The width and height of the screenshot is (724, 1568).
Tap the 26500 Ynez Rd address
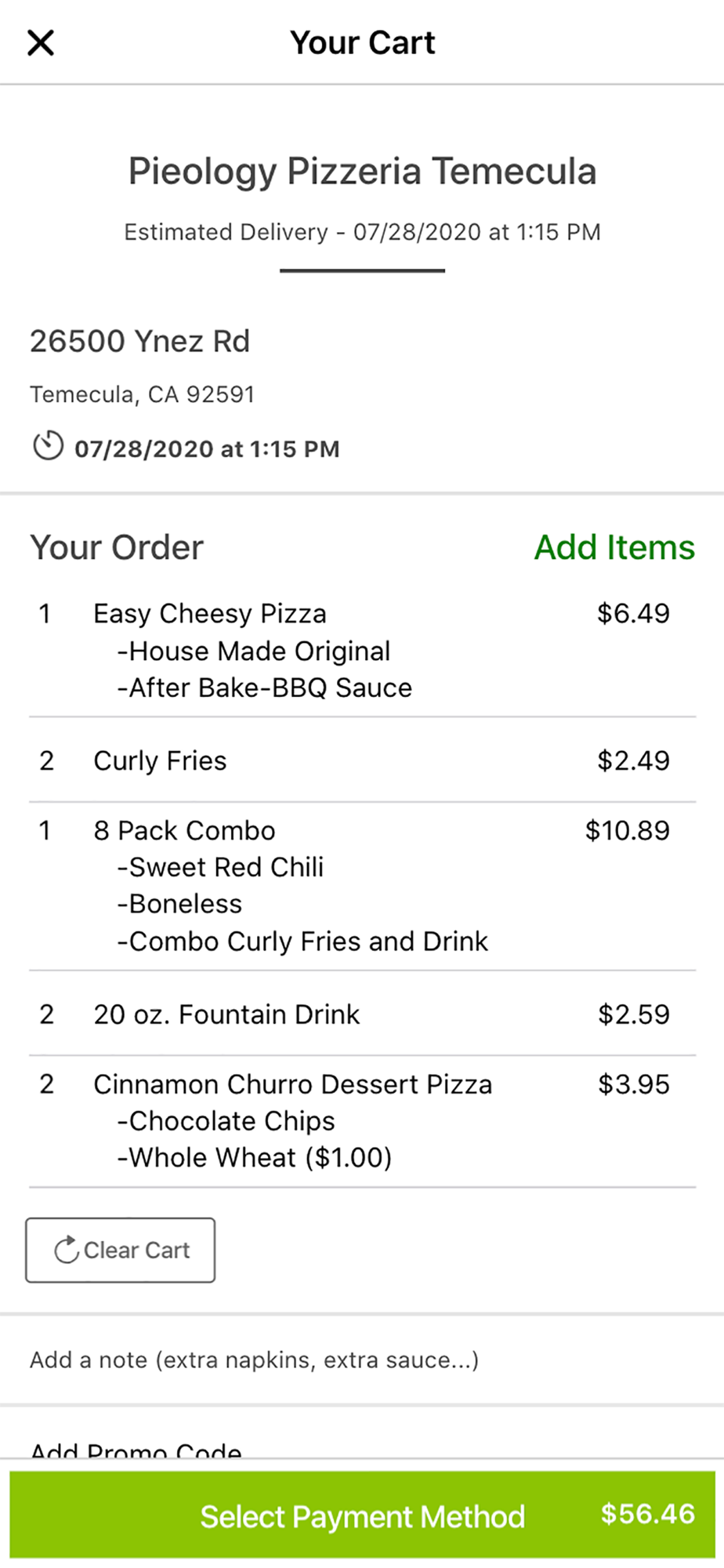pyautogui.click(x=139, y=342)
